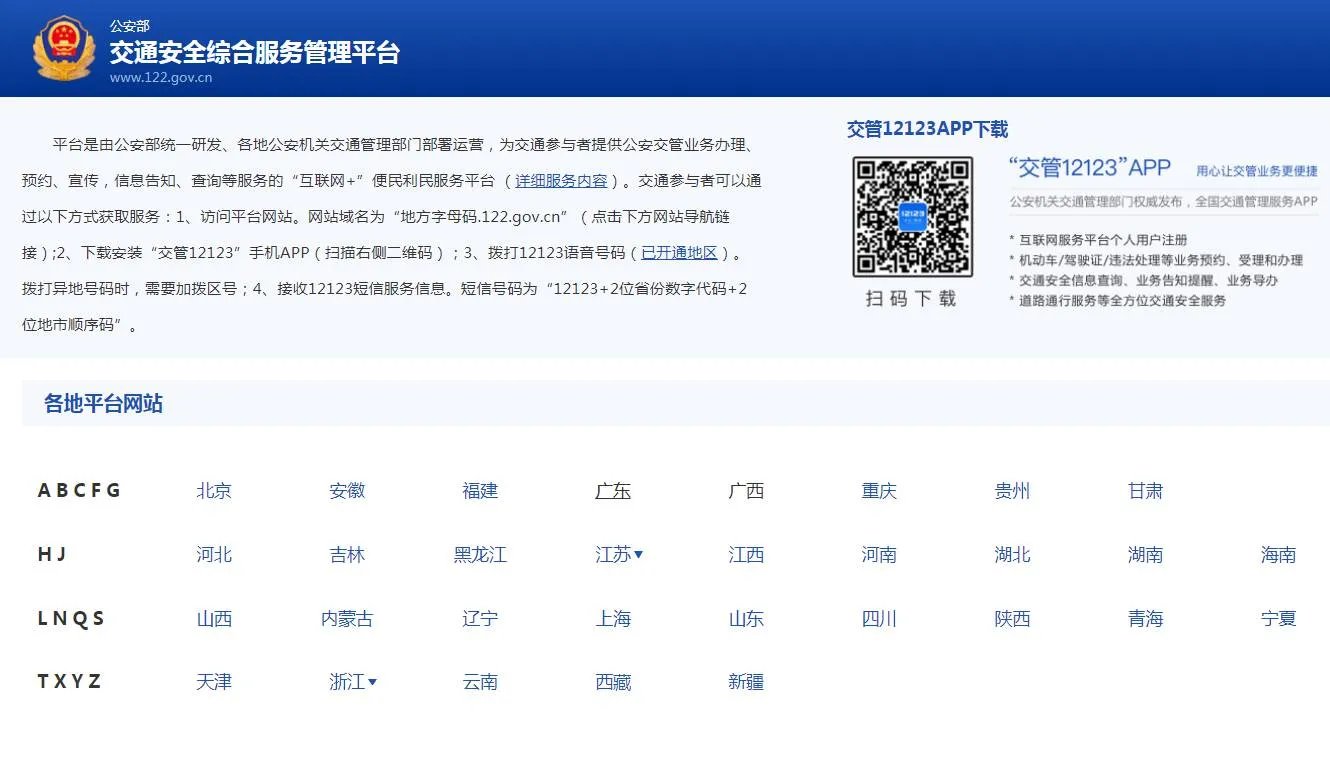
Task: Click the letter group label T X Y Z
Action: point(69,681)
